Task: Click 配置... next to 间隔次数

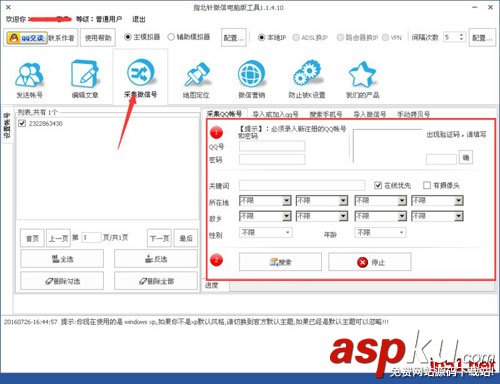Action: [482, 38]
